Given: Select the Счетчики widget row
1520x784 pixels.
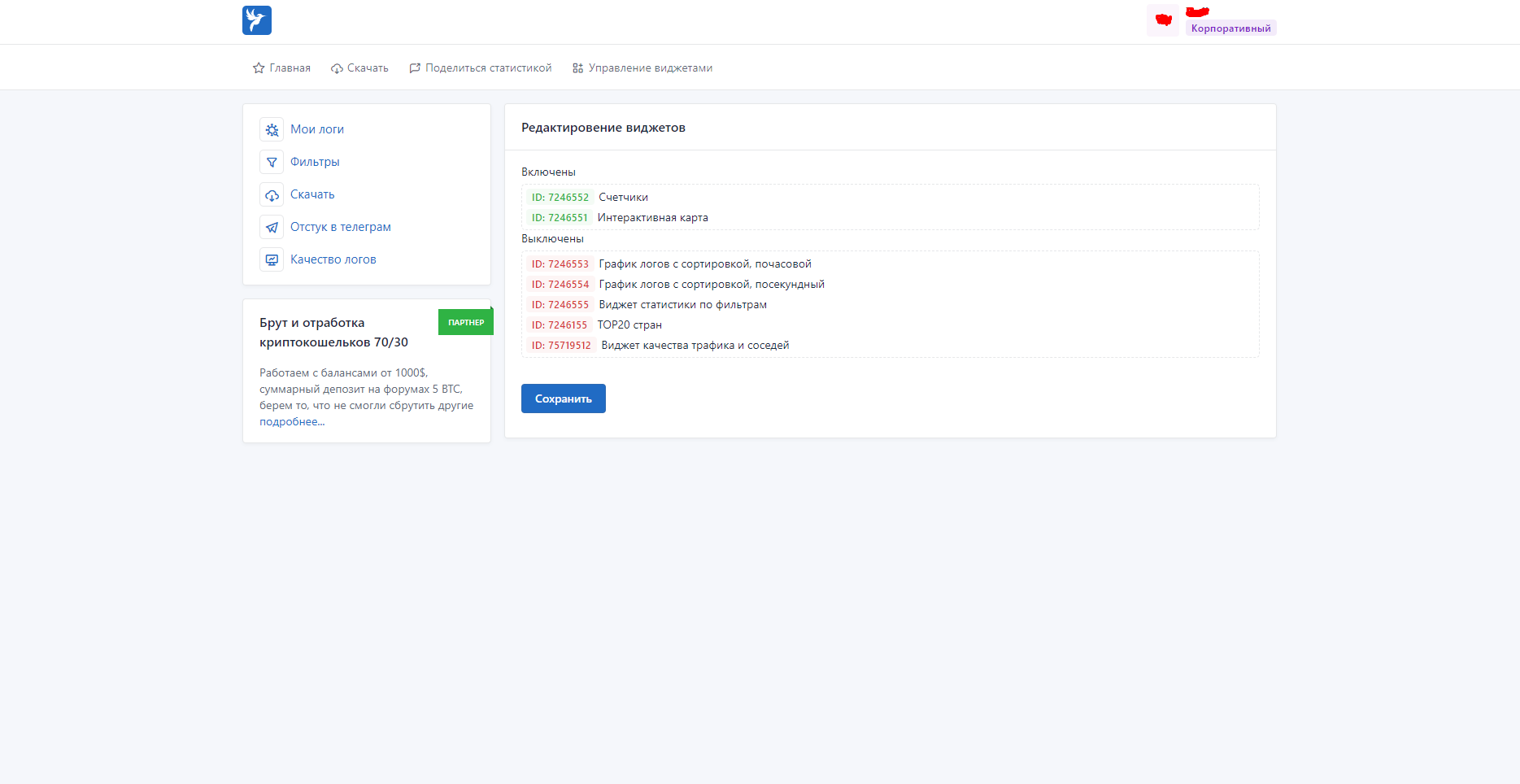Looking at the screenshot, I should coord(623,198).
